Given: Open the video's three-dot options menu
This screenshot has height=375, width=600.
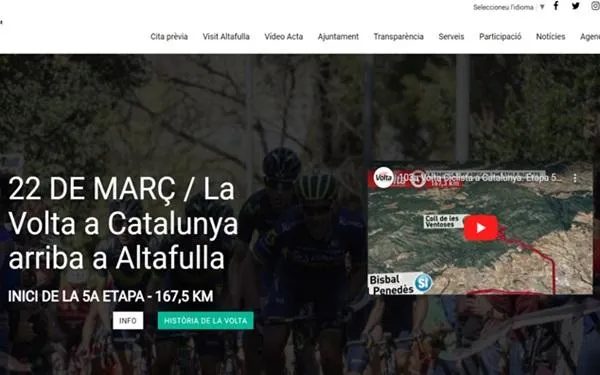Looking at the screenshot, I should [575, 178].
